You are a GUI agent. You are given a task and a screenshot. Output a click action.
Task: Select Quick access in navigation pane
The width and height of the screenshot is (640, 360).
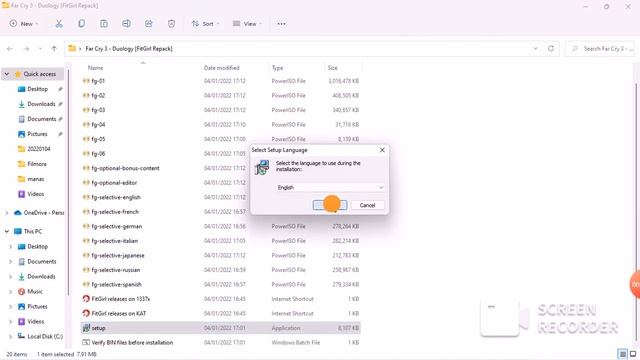pos(39,74)
